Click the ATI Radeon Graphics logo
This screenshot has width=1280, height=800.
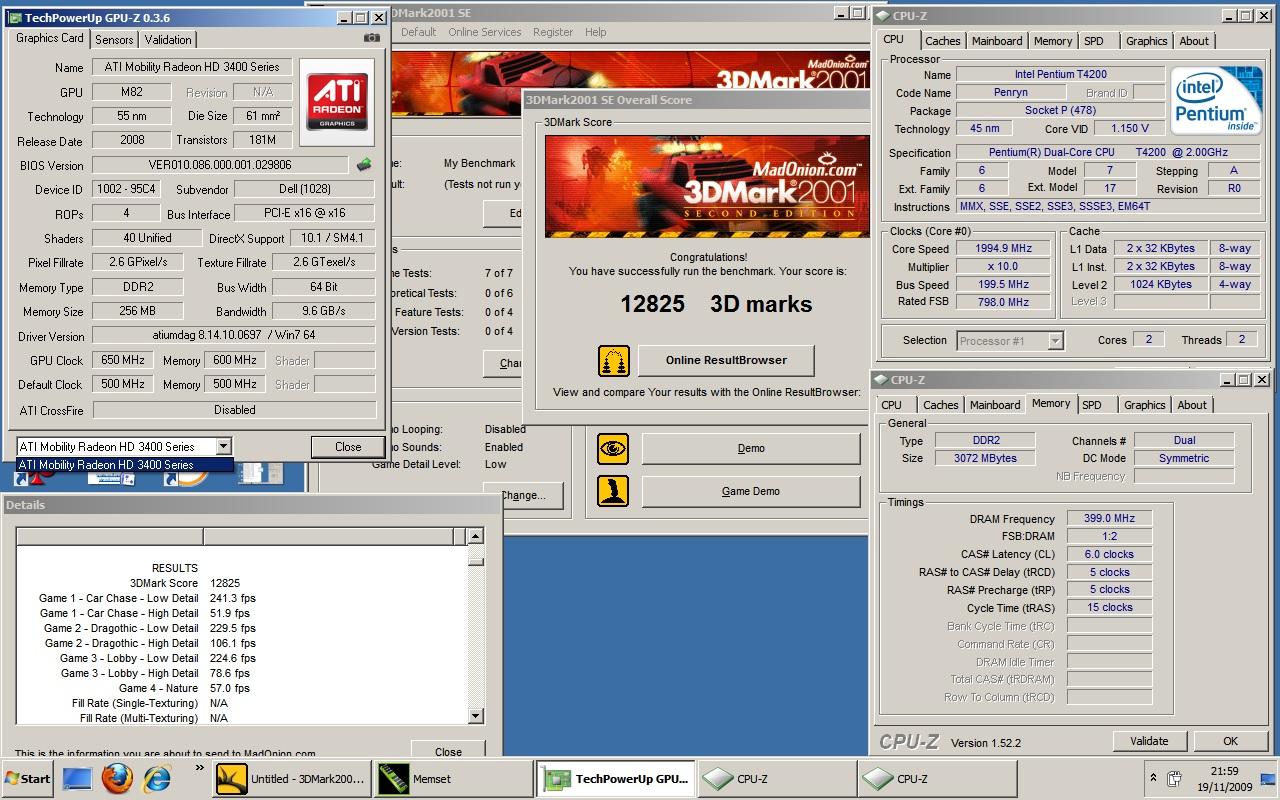[x=337, y=102]
